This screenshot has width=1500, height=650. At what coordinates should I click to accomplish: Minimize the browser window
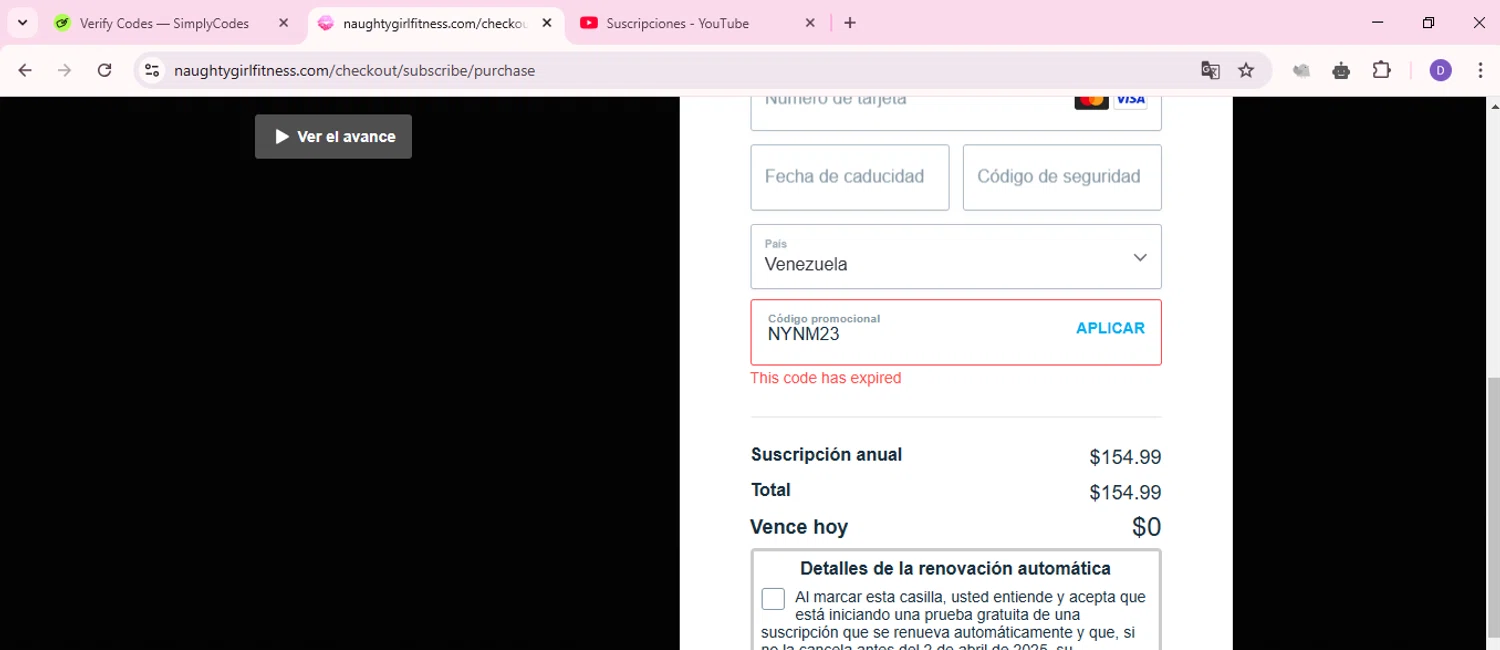coord(1378,23)
